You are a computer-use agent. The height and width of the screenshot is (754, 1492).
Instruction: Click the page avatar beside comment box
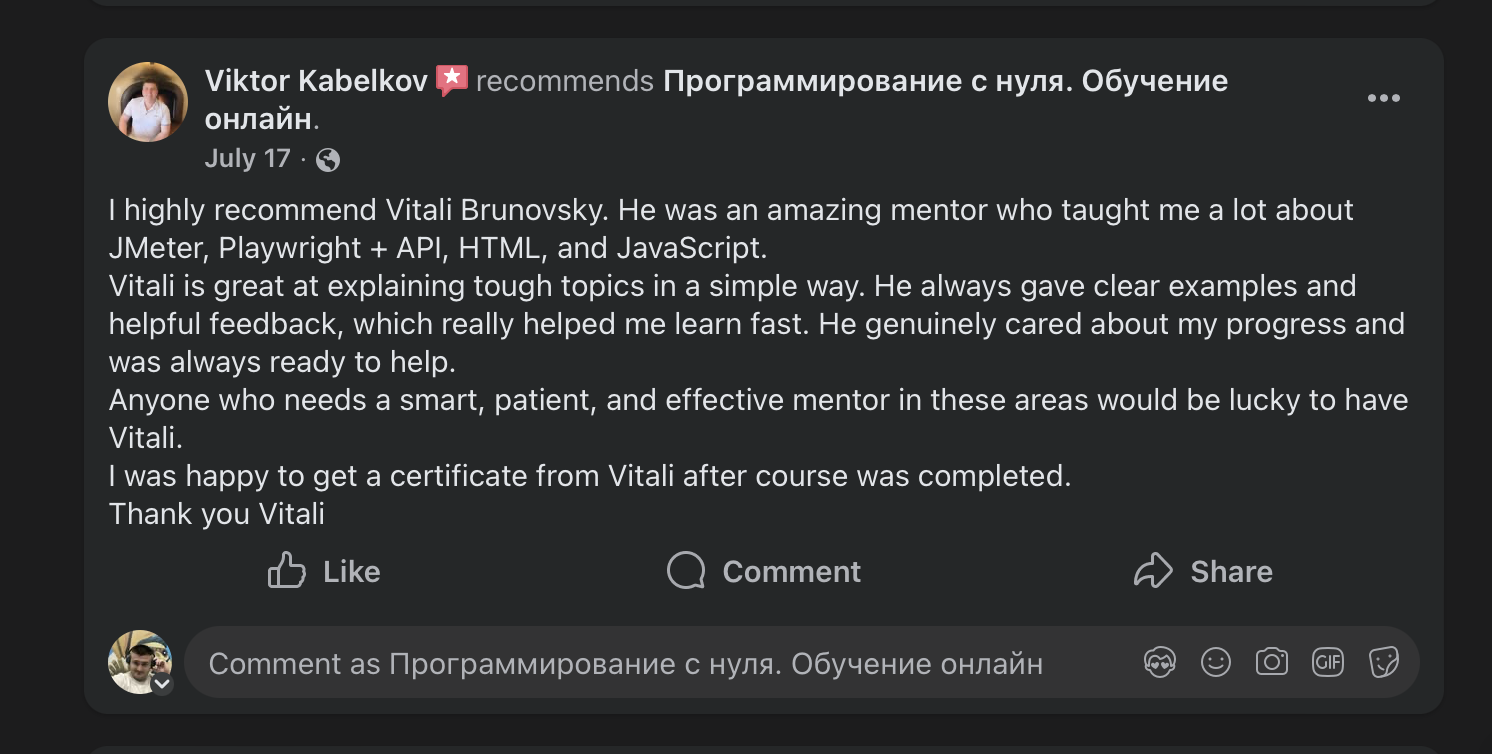(139, 661)
